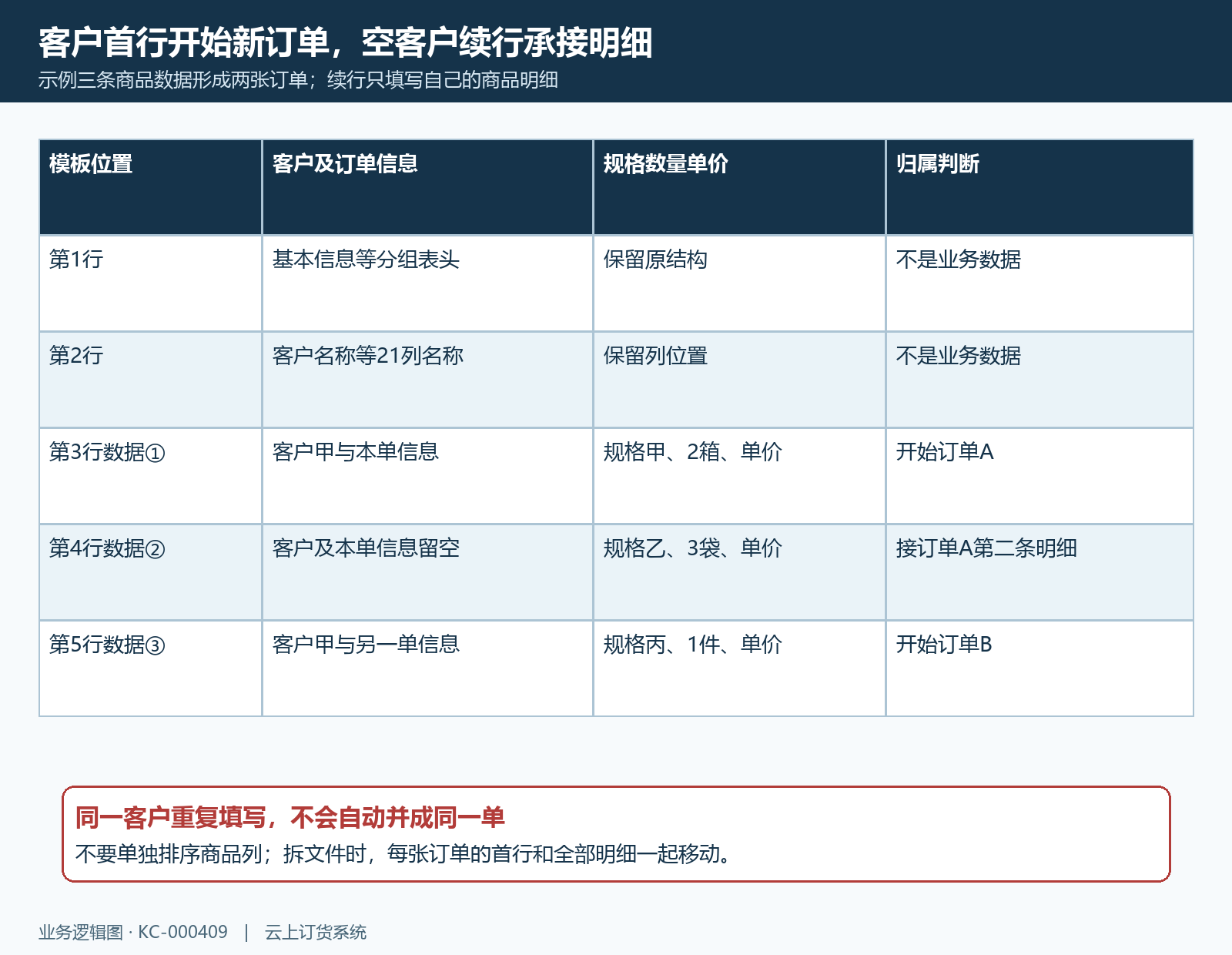Click the 规格数量单价 column header
The height and width of the screenshot is (955, 1232).
tap(739, 187)
